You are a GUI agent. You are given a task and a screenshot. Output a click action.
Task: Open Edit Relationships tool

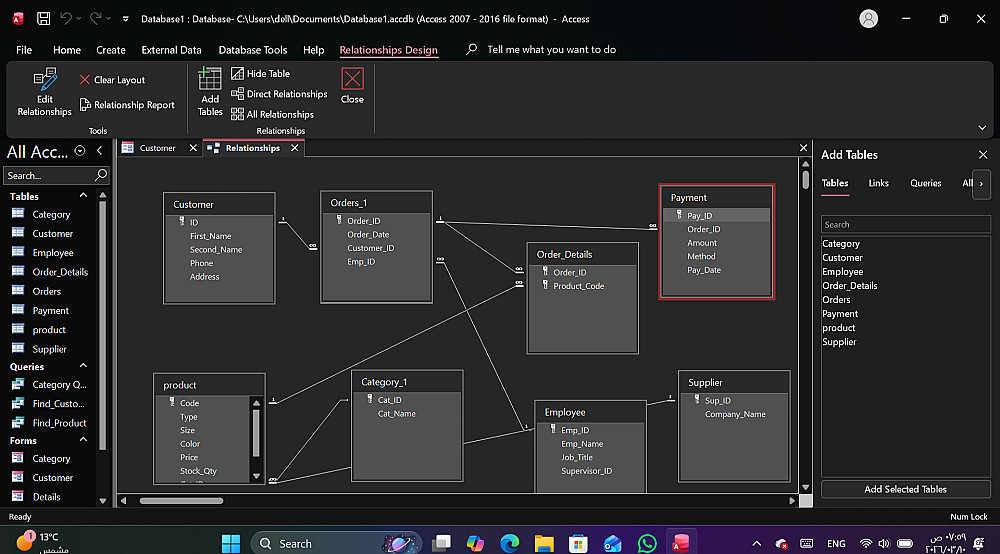(44, 92)
